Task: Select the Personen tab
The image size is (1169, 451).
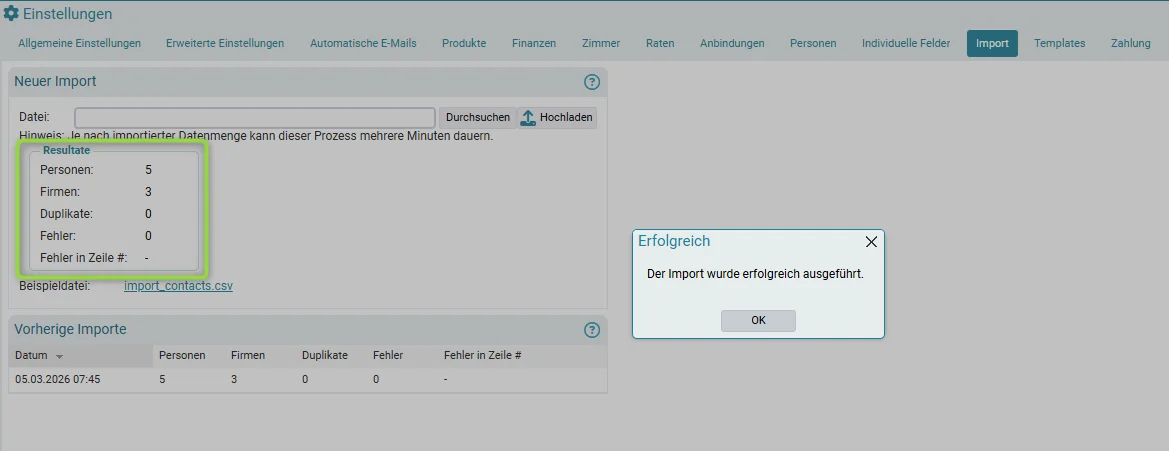Action: [x=813, y=43]
